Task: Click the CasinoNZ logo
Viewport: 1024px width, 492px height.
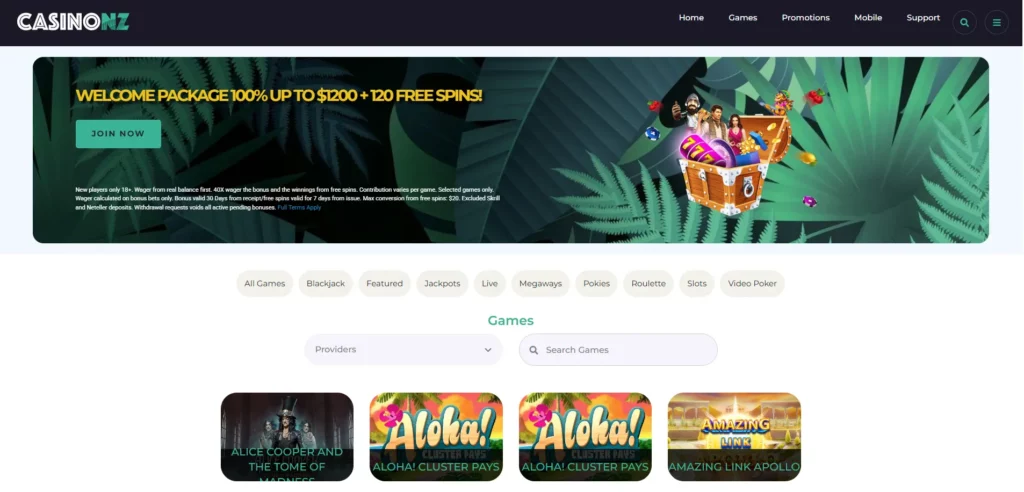Action: click(73, 22)
